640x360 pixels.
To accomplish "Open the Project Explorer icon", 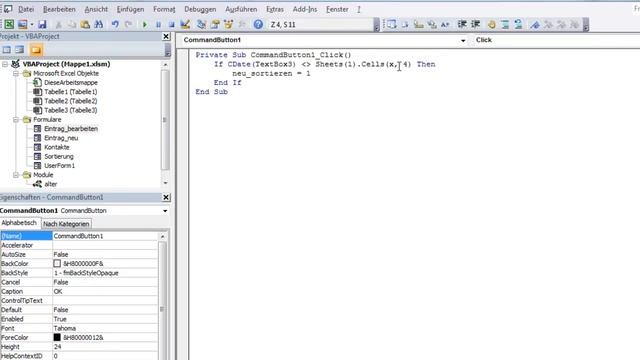I will (201, 24).
